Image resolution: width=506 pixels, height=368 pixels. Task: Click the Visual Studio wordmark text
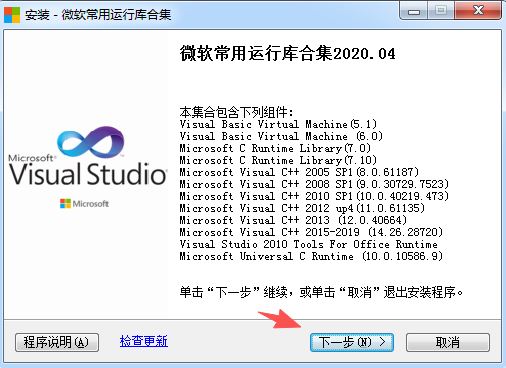pyautogui.click(x=87, y=174)
